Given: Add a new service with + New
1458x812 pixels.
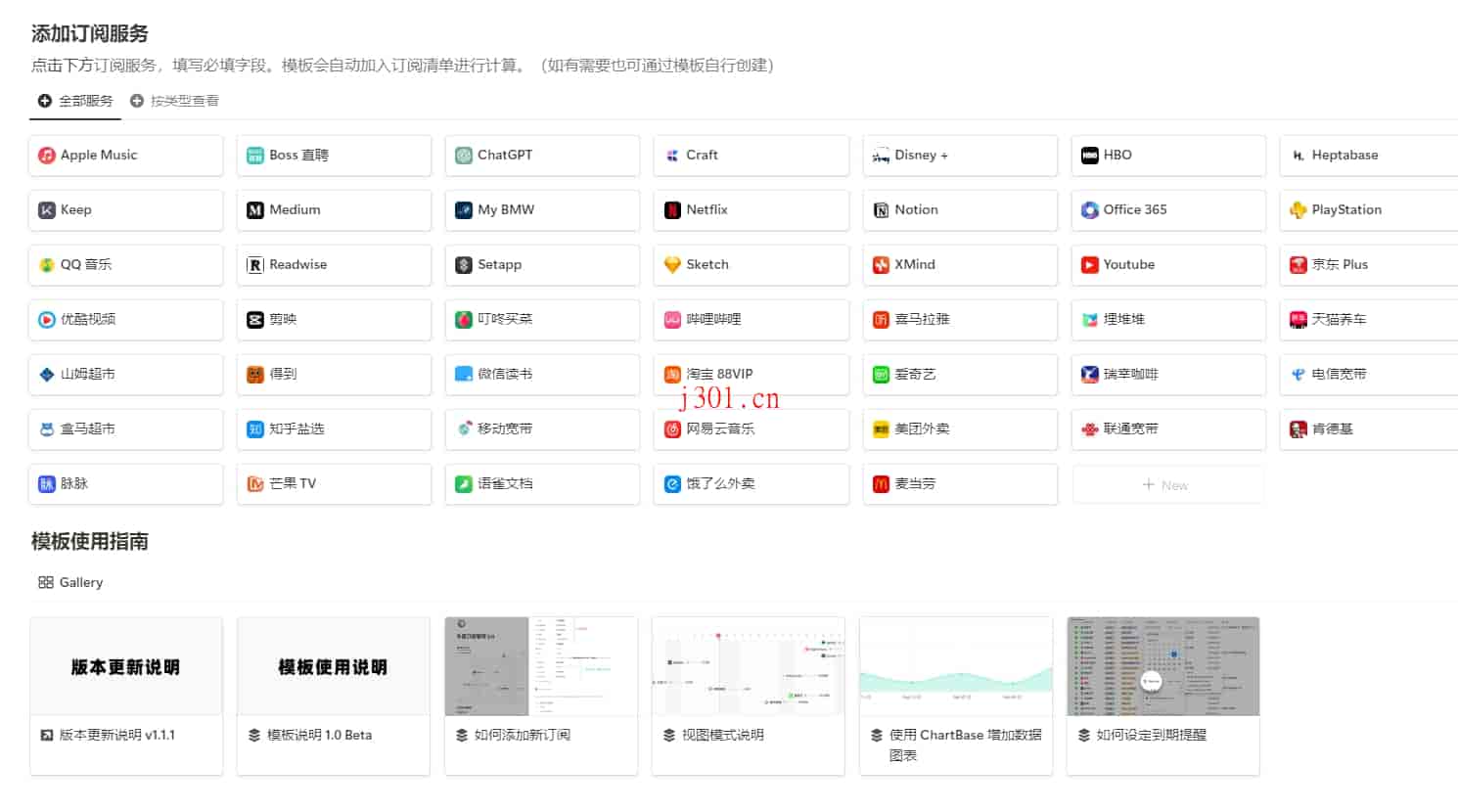Looking at the screenshot, I should [x=1167, y=484].
